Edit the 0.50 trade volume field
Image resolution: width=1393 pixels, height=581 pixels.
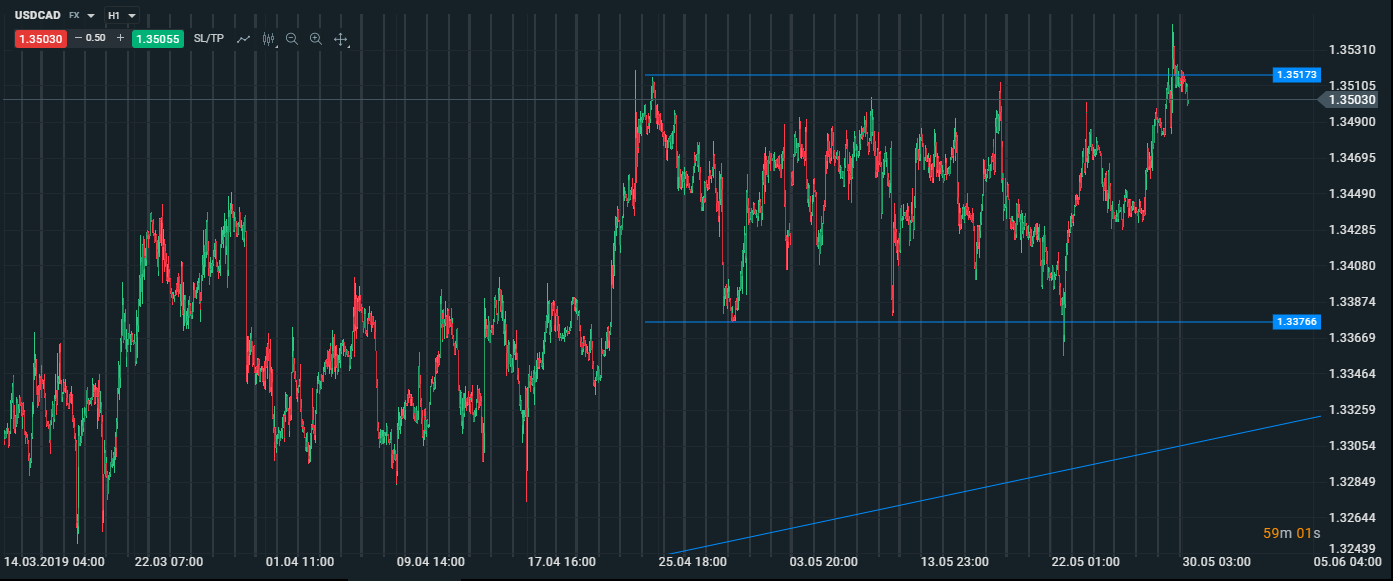click(x=96, y=38)
